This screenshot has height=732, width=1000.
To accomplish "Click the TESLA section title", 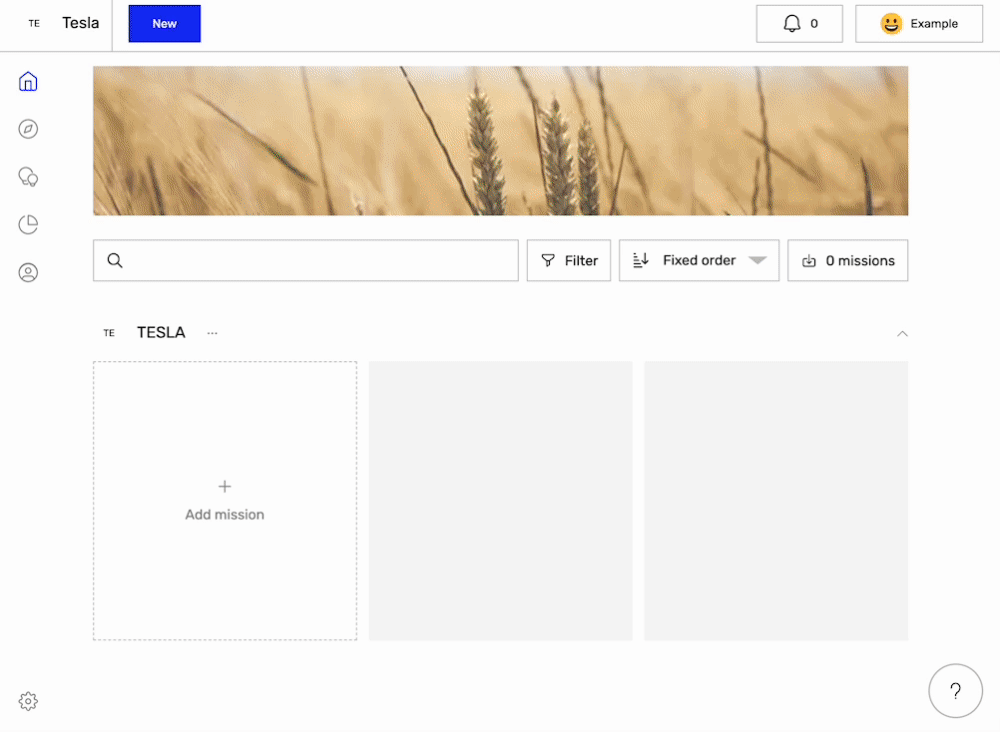I will 161,333.
